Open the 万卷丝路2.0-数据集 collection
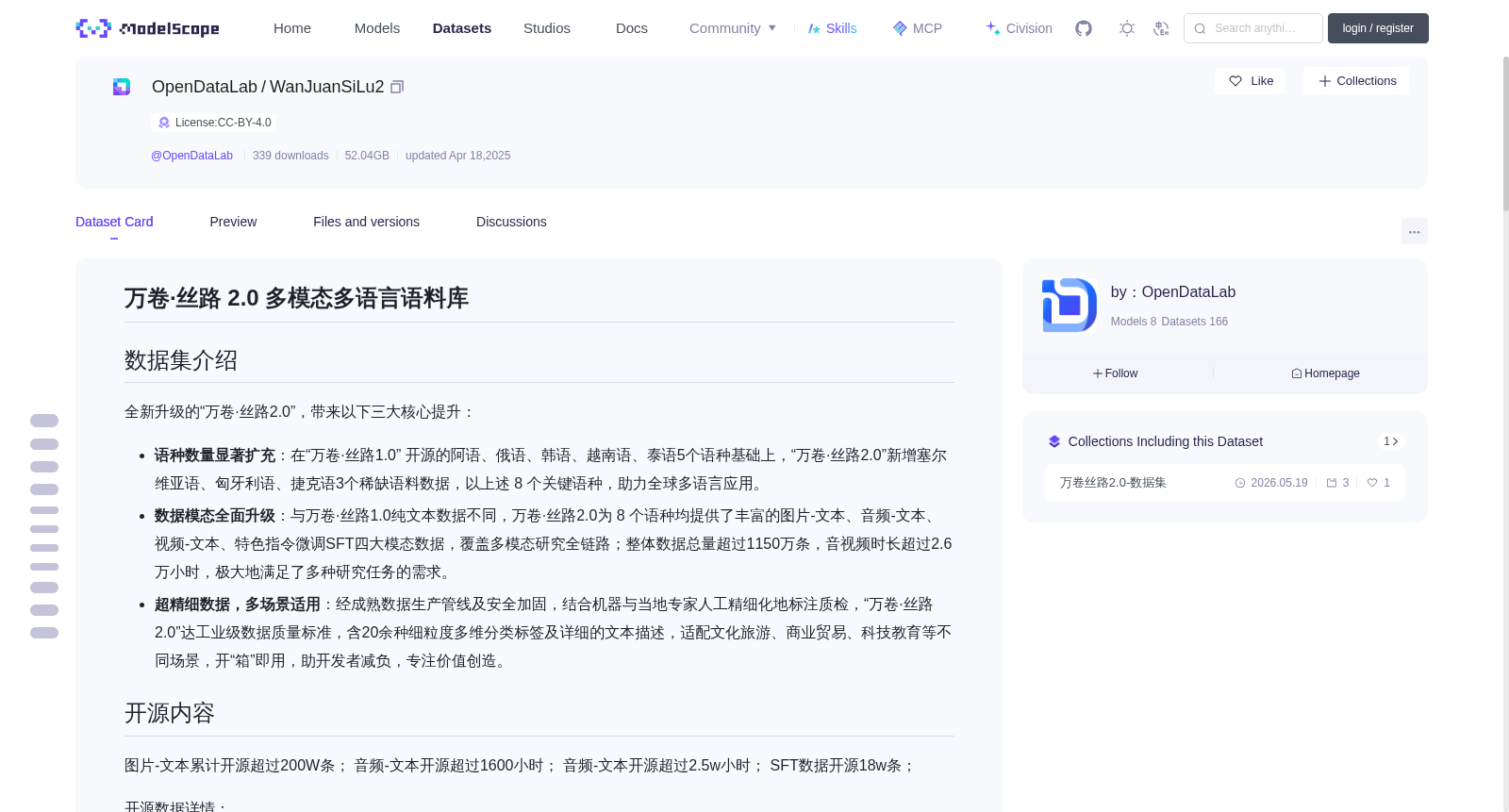The height and width of the screenshot is (812, 1509). point(1113,483)
